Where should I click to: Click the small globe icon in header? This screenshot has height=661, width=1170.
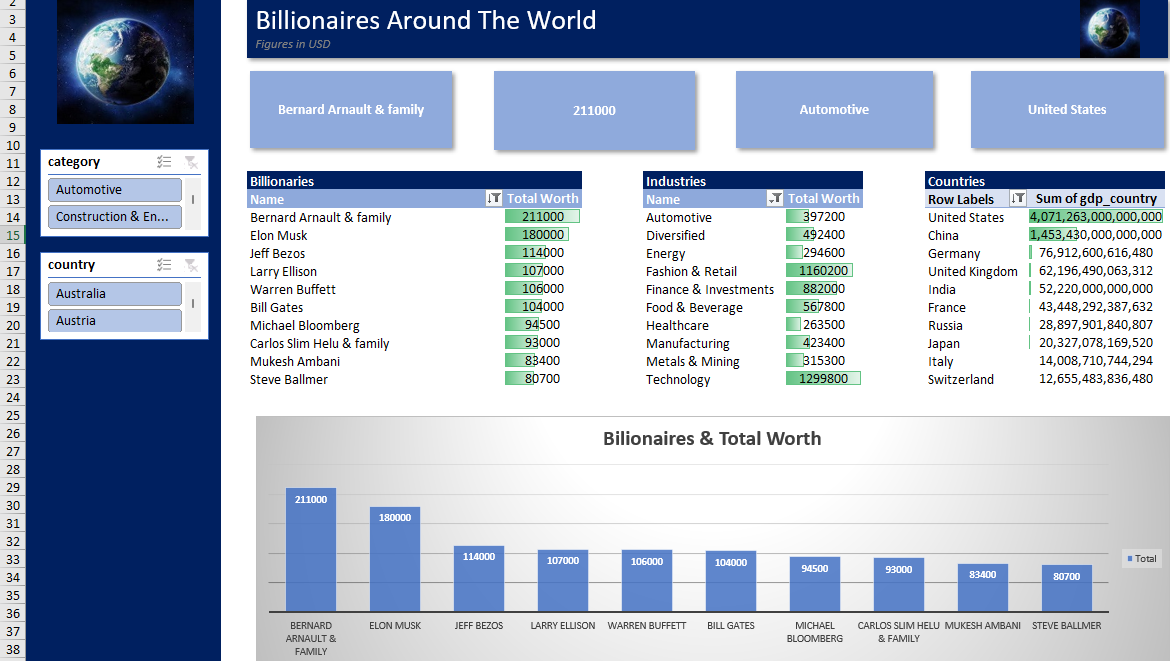pyautogui.click(x=1109, y=29)
